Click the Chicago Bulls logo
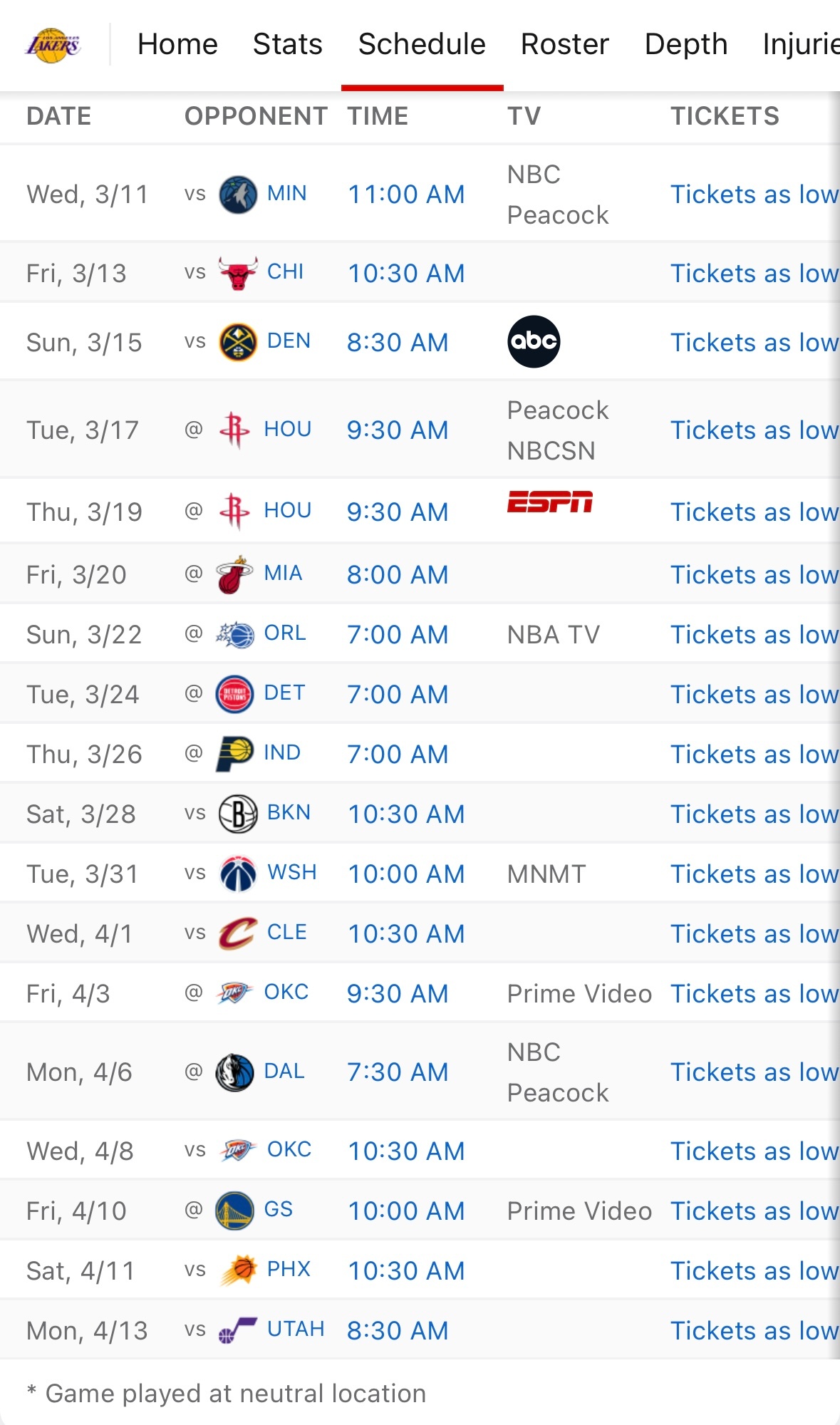 (237, 273)
